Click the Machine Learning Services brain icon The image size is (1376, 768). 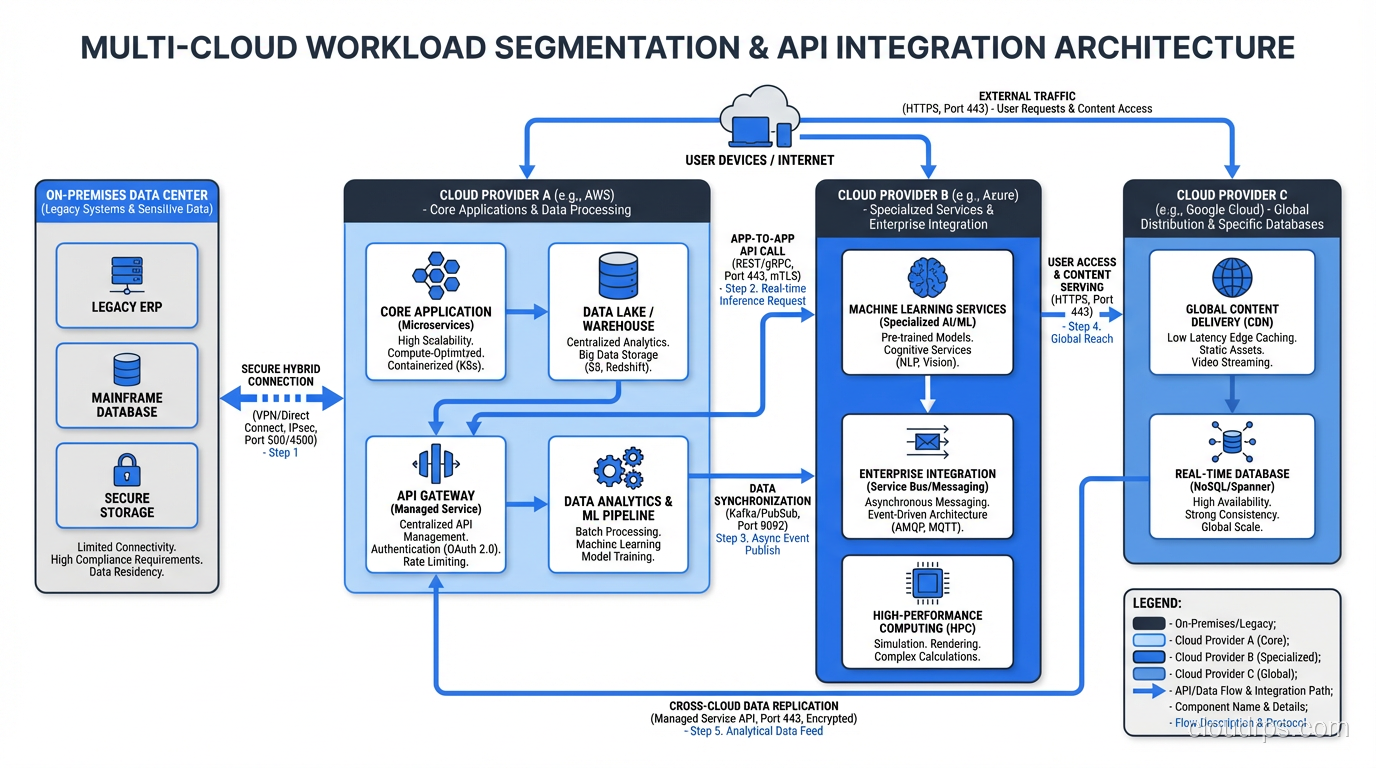[927, 279]
